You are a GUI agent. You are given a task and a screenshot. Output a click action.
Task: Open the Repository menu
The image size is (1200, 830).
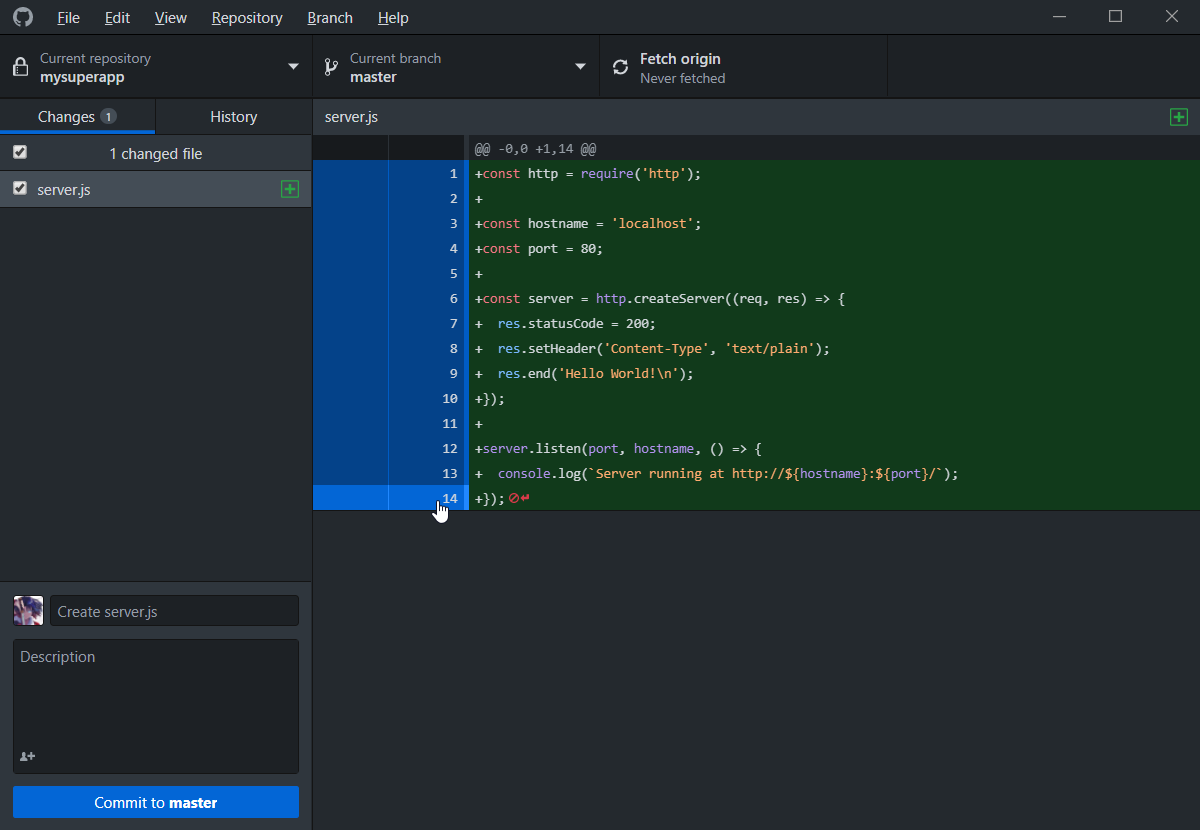(247, 18)
